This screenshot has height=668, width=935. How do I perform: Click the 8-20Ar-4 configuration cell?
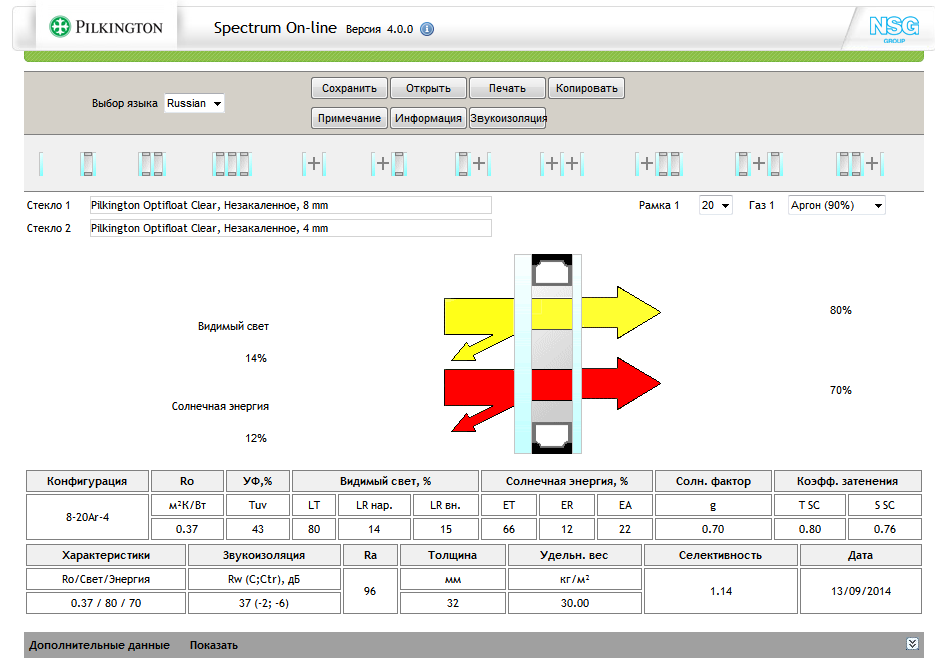[x=88, y=517]
